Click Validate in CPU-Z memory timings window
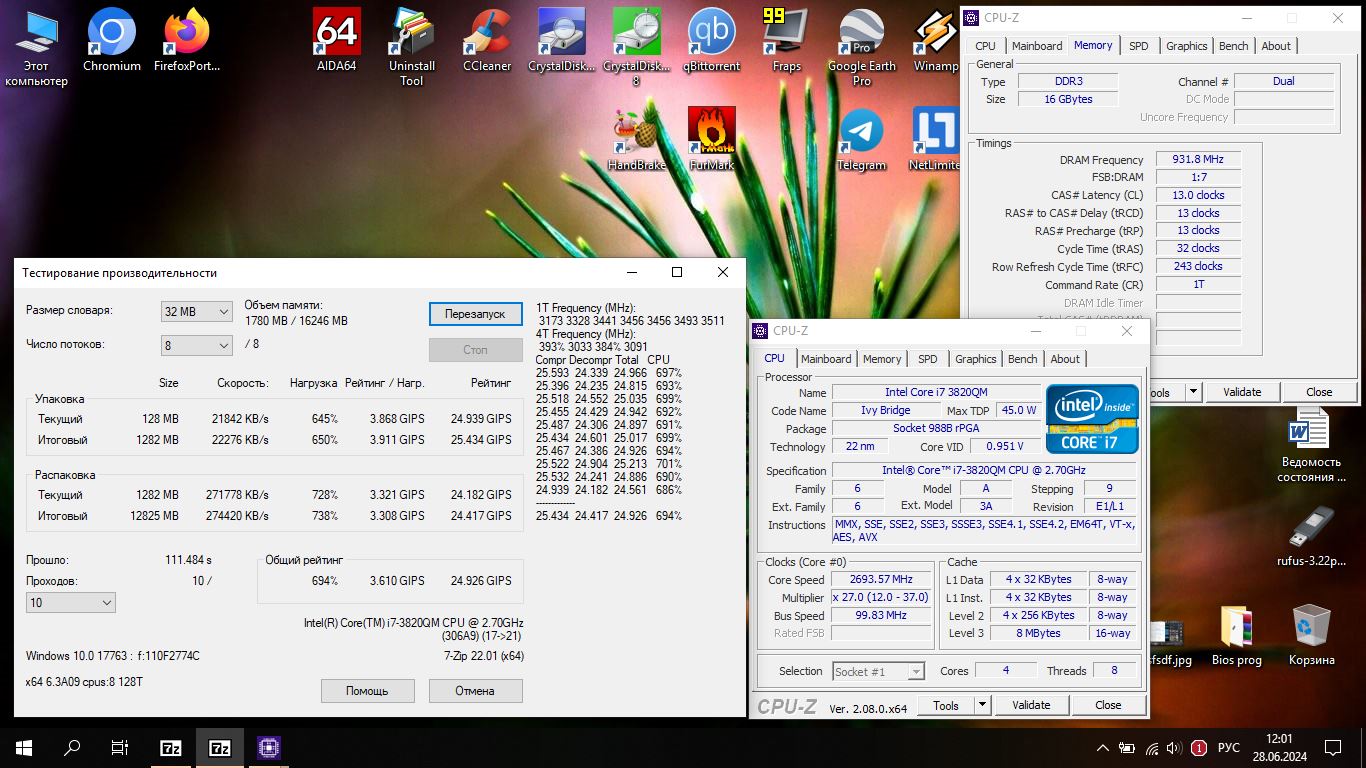Image resolution: width=1366 pixels, height=768 pixels. pyautogui.click(x=1242, y=392)
